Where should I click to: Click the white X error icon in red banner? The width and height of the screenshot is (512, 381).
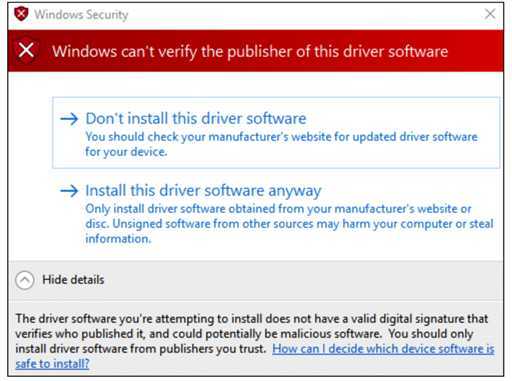coord(26,51)
